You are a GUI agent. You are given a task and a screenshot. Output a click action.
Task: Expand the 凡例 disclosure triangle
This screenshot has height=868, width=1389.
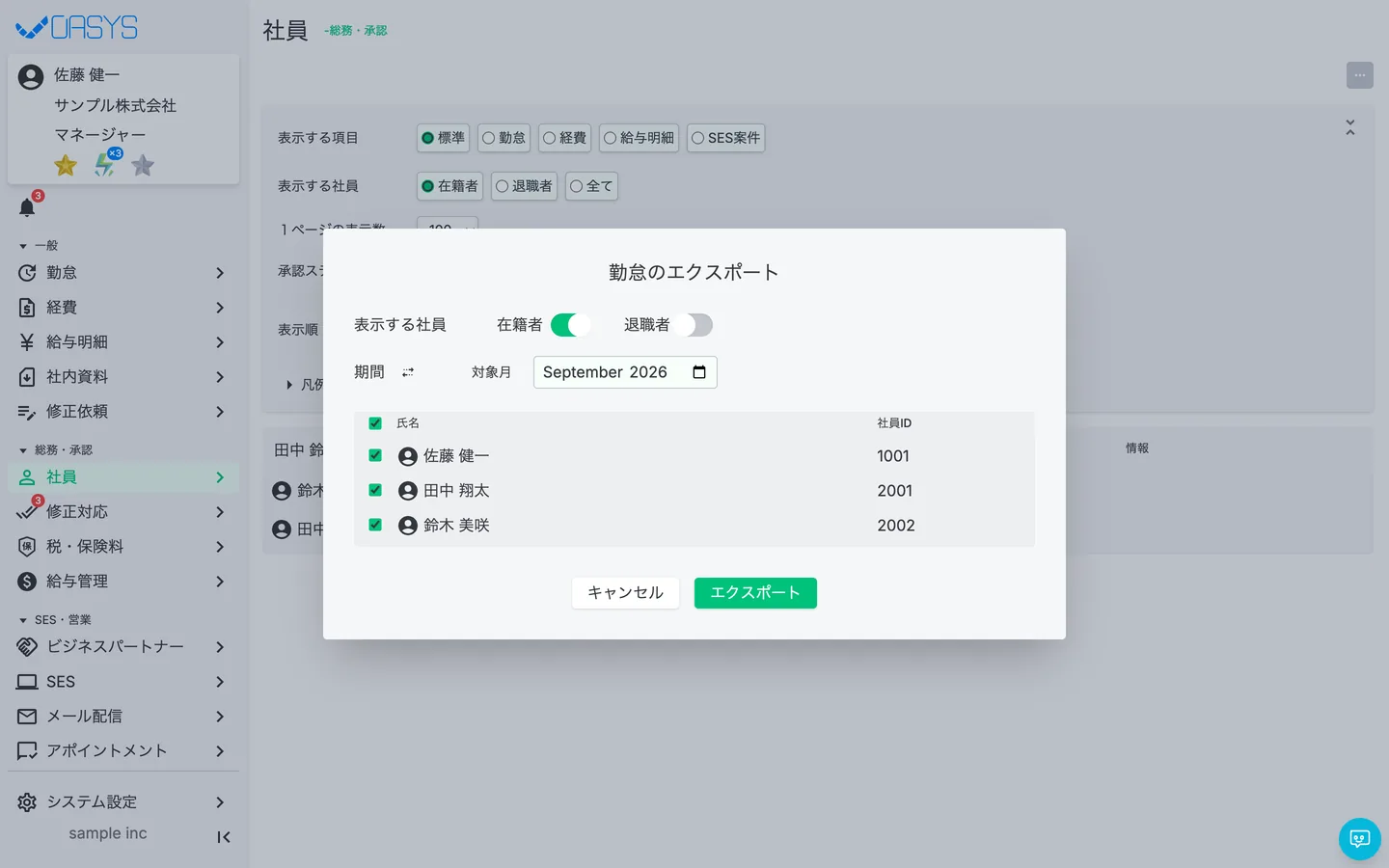click(289, 385)
